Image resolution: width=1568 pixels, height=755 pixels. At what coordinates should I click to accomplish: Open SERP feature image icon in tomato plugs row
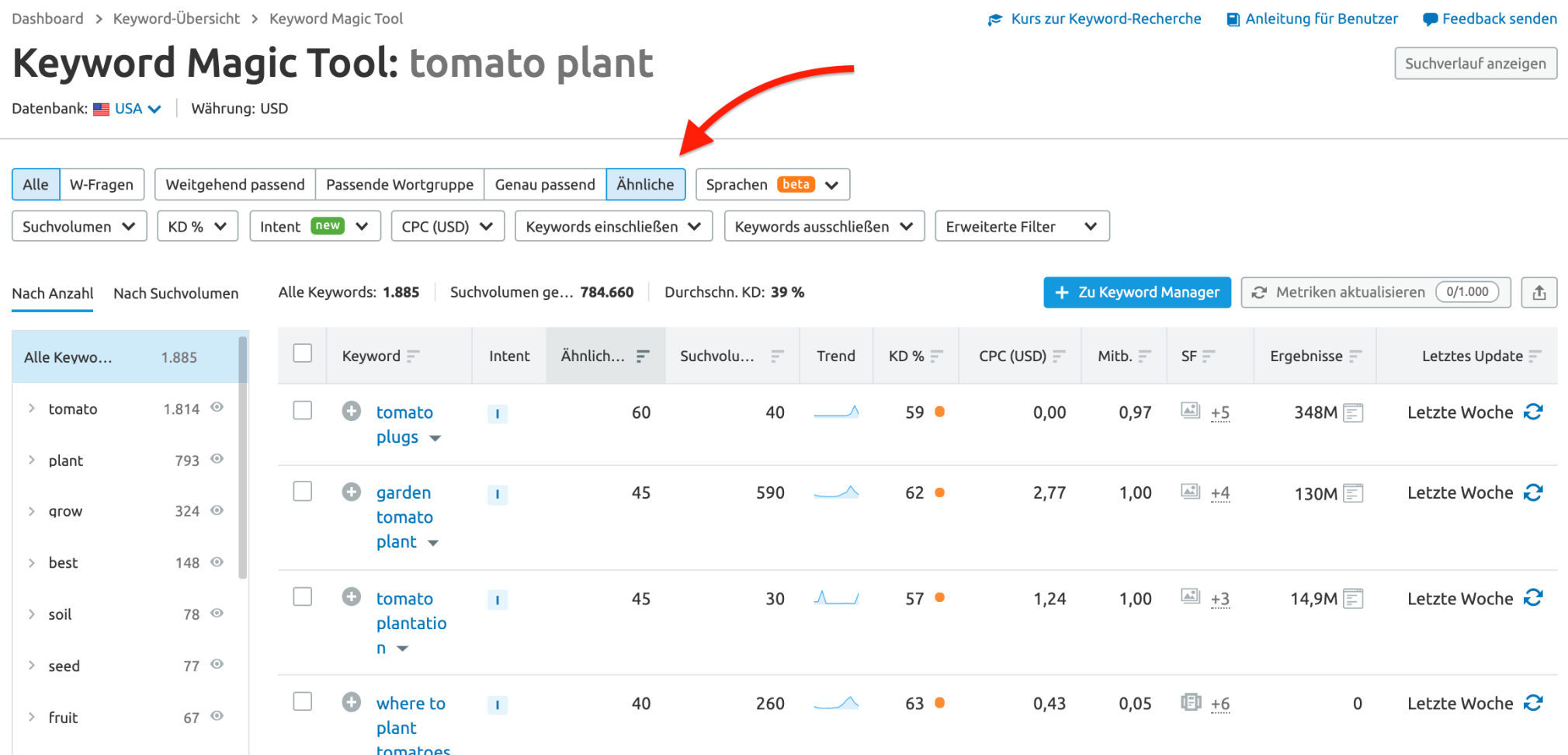point(1191,410)
